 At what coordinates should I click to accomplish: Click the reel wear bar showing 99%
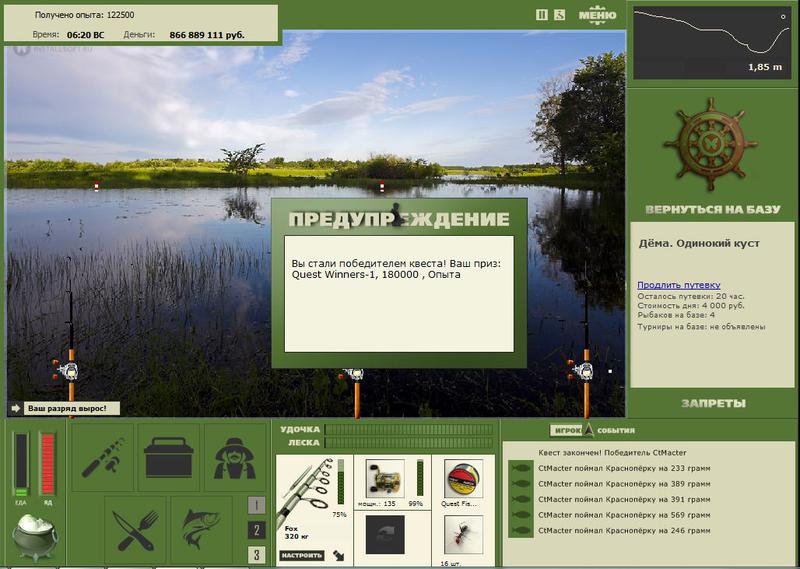click(x=420, y=477)
